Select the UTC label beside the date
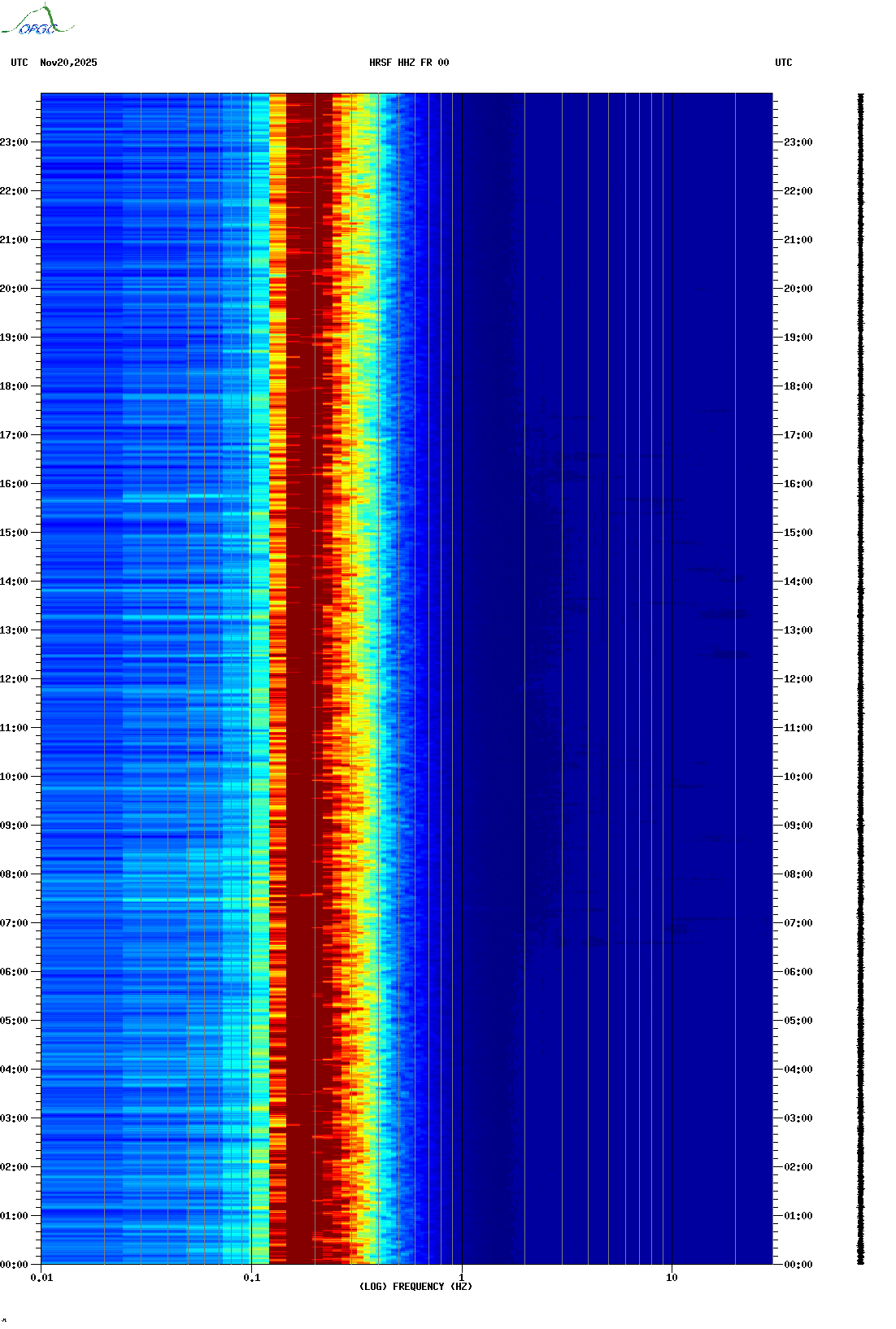Image resolution: width=896 pixels, height=1329 pixels. [x=20, y=63]
